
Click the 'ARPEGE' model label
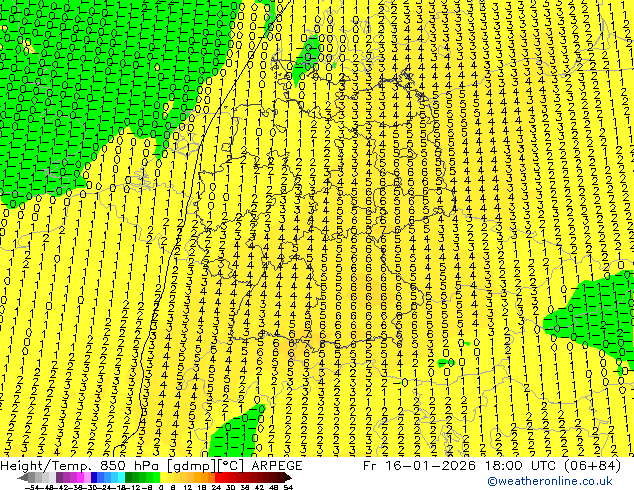click(277, 466)
